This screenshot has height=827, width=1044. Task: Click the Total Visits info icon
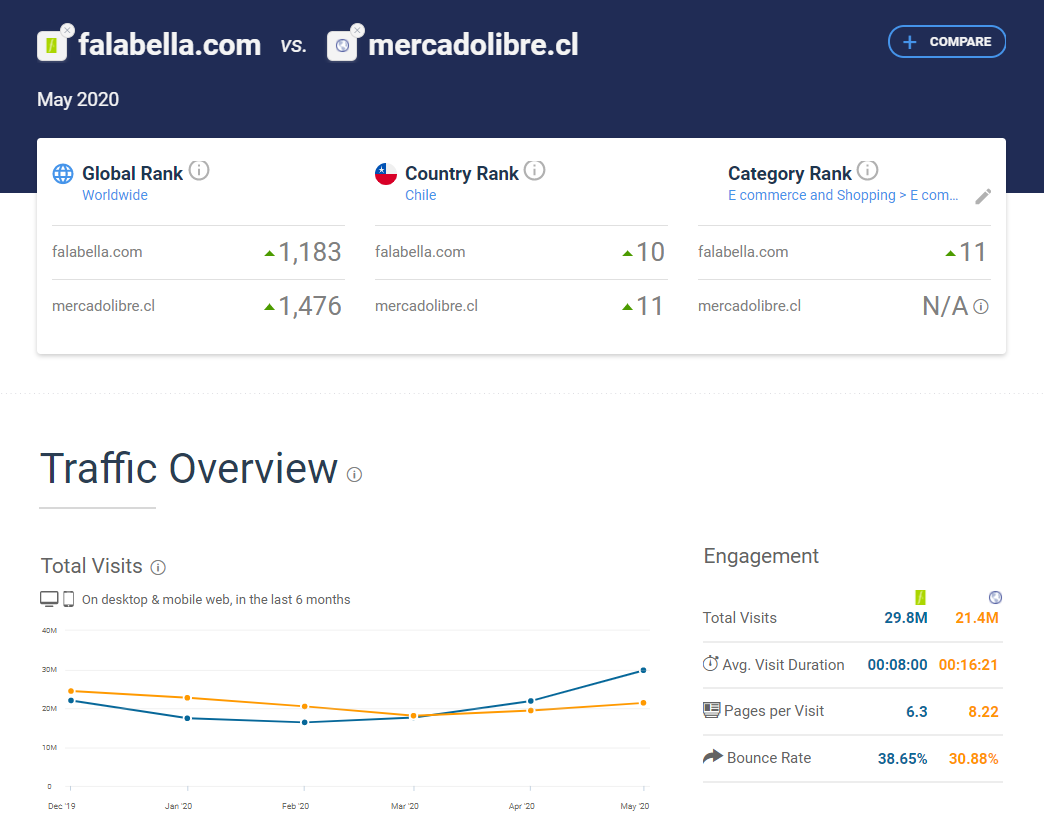point(158,567)
